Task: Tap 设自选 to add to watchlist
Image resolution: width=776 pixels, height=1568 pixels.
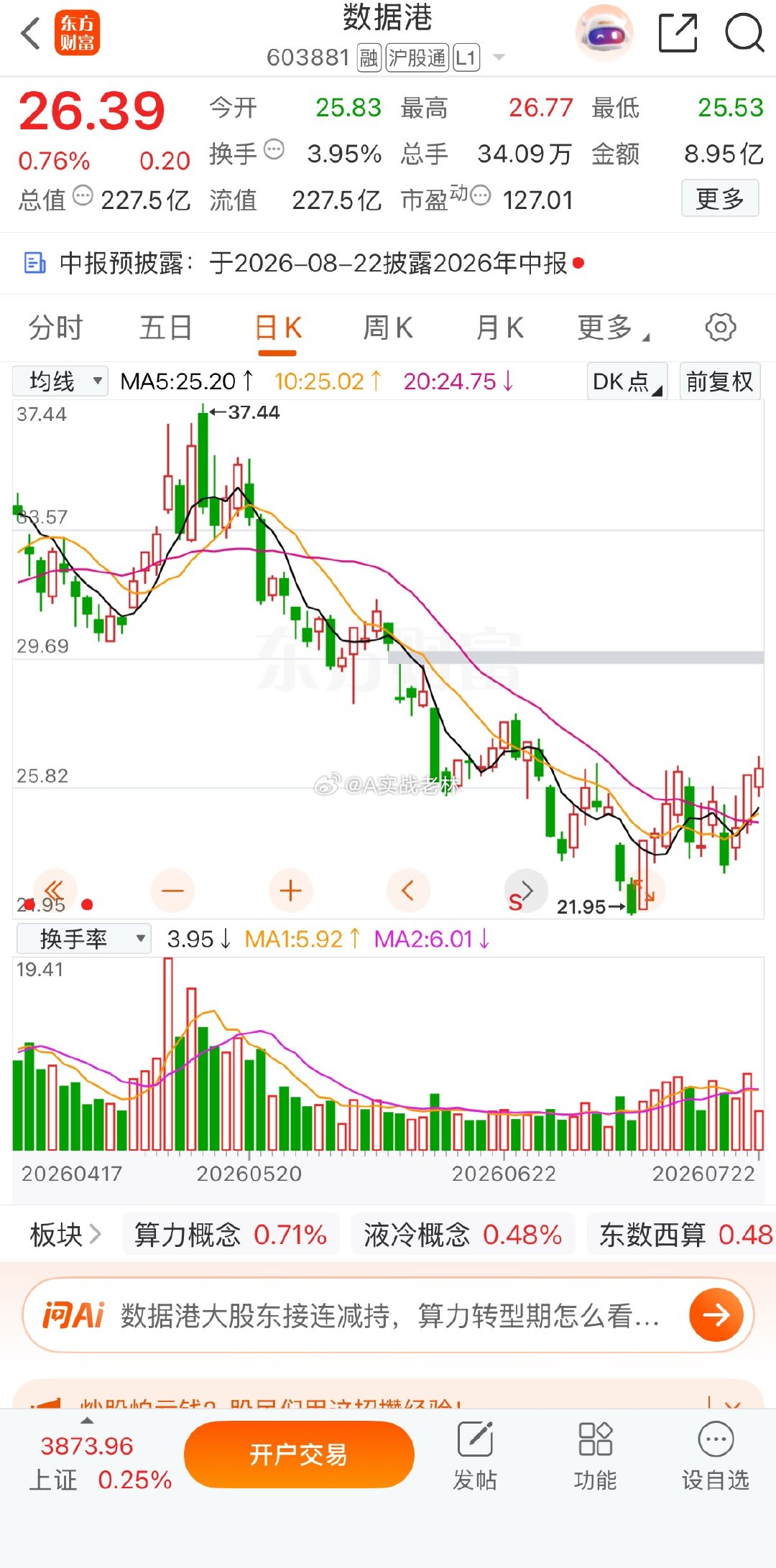Action: tap(716, 1456)
